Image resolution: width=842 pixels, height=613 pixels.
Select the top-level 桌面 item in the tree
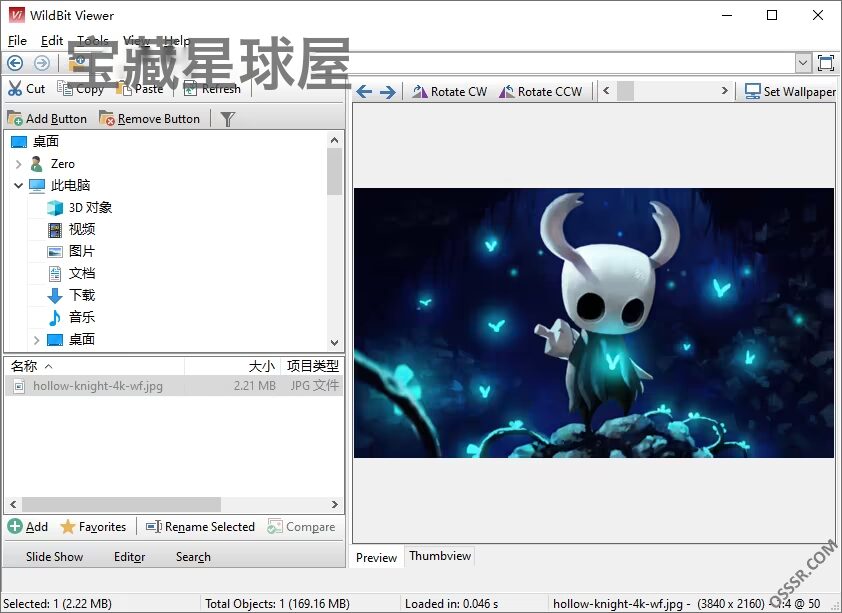pyautogui.click(x=46, y=142)
